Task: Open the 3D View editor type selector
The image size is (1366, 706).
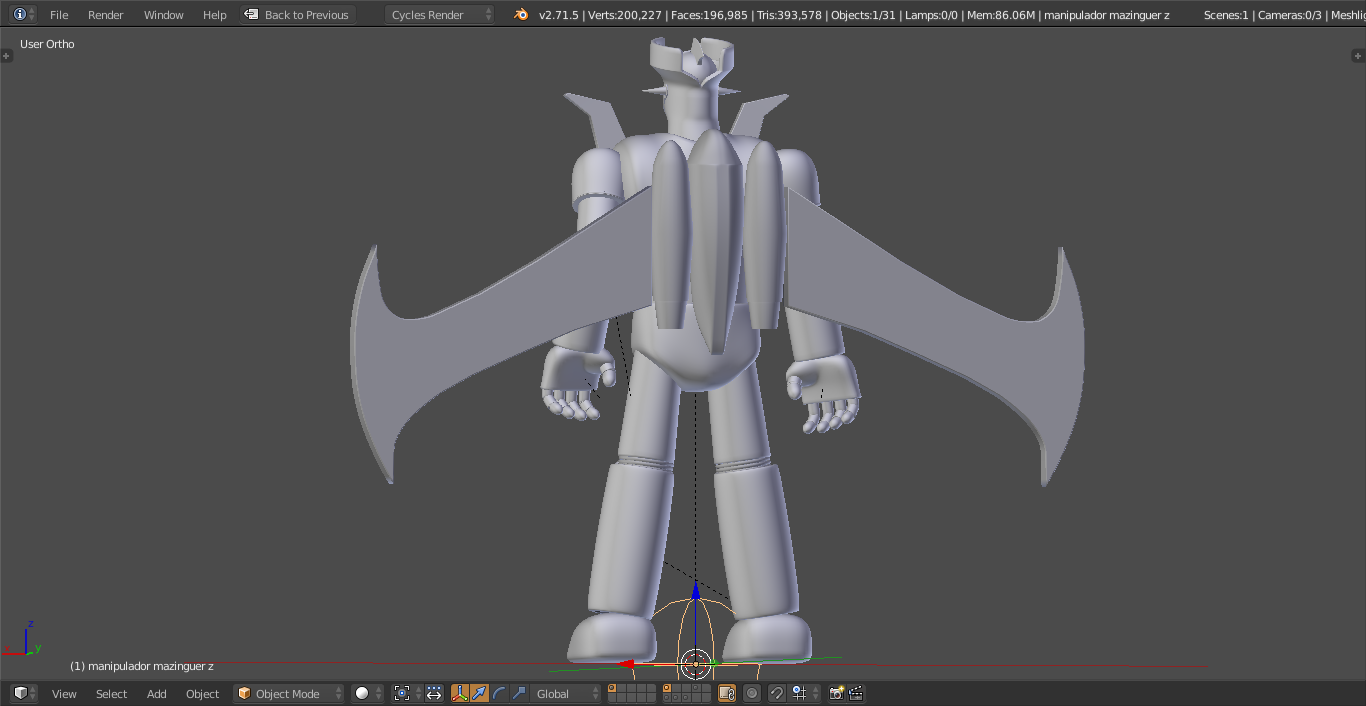Action: (x=24, y=693)
